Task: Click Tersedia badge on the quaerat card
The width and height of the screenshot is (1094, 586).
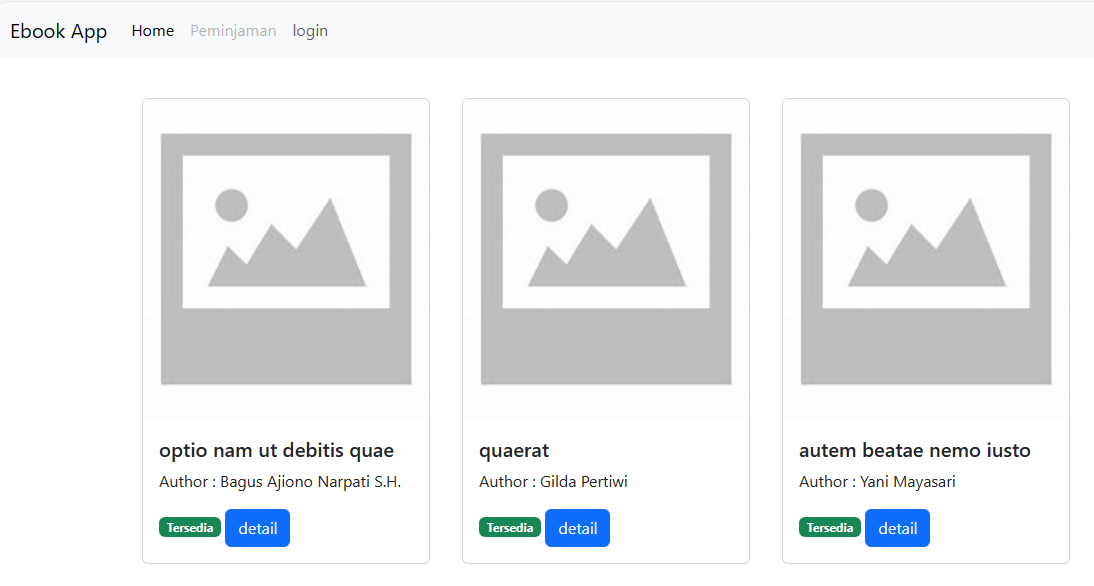Action: 510,528
